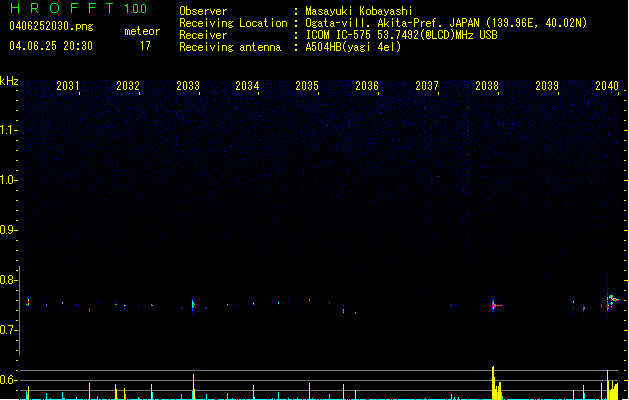Click the ICOM IC-575 receiver text
This screenshot has width=629, height=400.
pos(401,35)
